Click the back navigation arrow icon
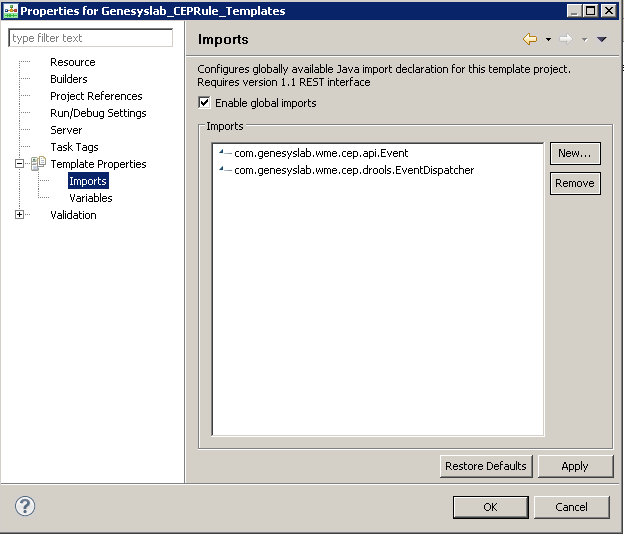Screen dimensions: 624x534 tap(530, 40)
